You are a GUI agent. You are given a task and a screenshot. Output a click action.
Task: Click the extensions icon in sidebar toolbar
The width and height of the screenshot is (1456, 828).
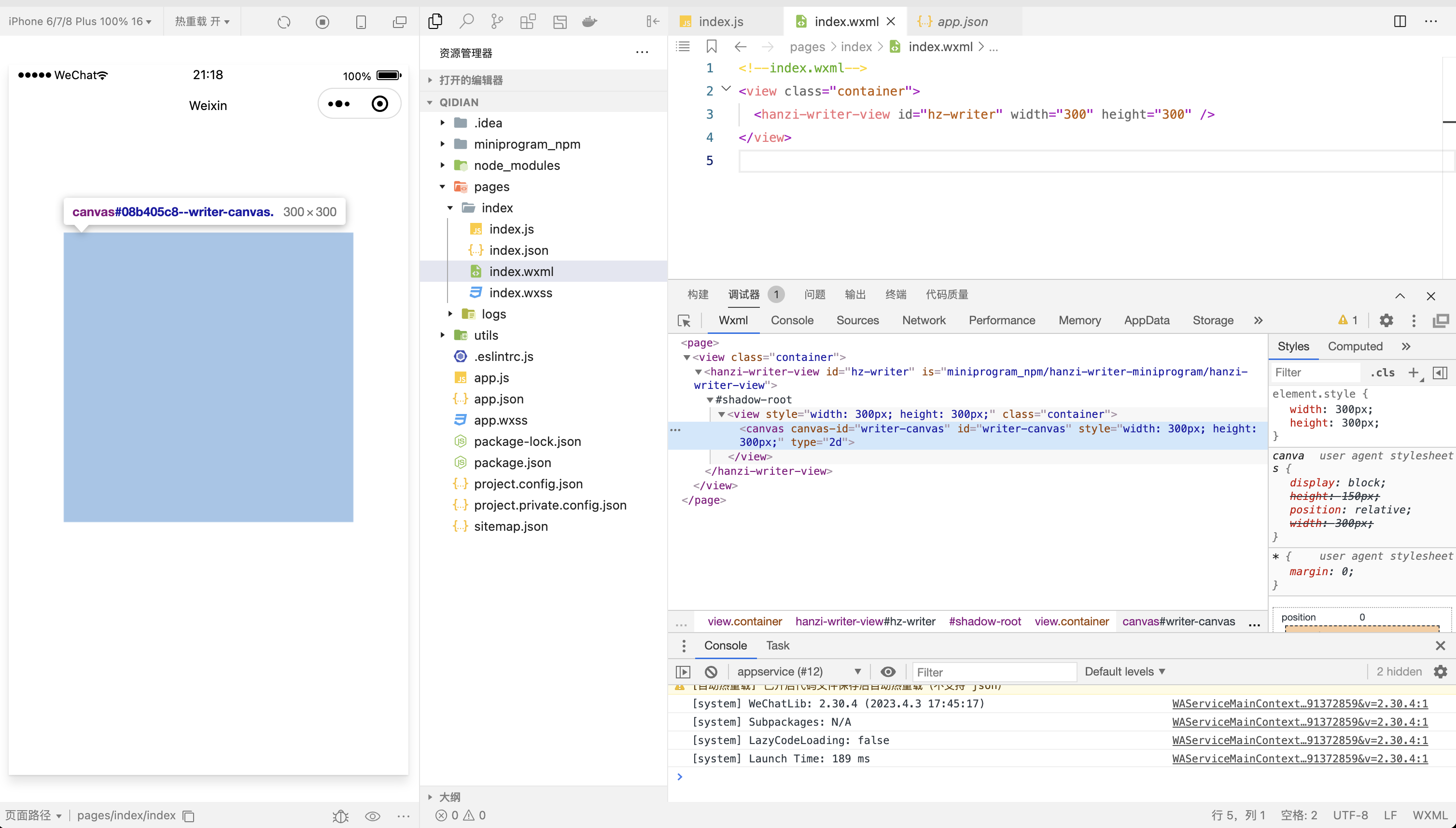[528, 22]
